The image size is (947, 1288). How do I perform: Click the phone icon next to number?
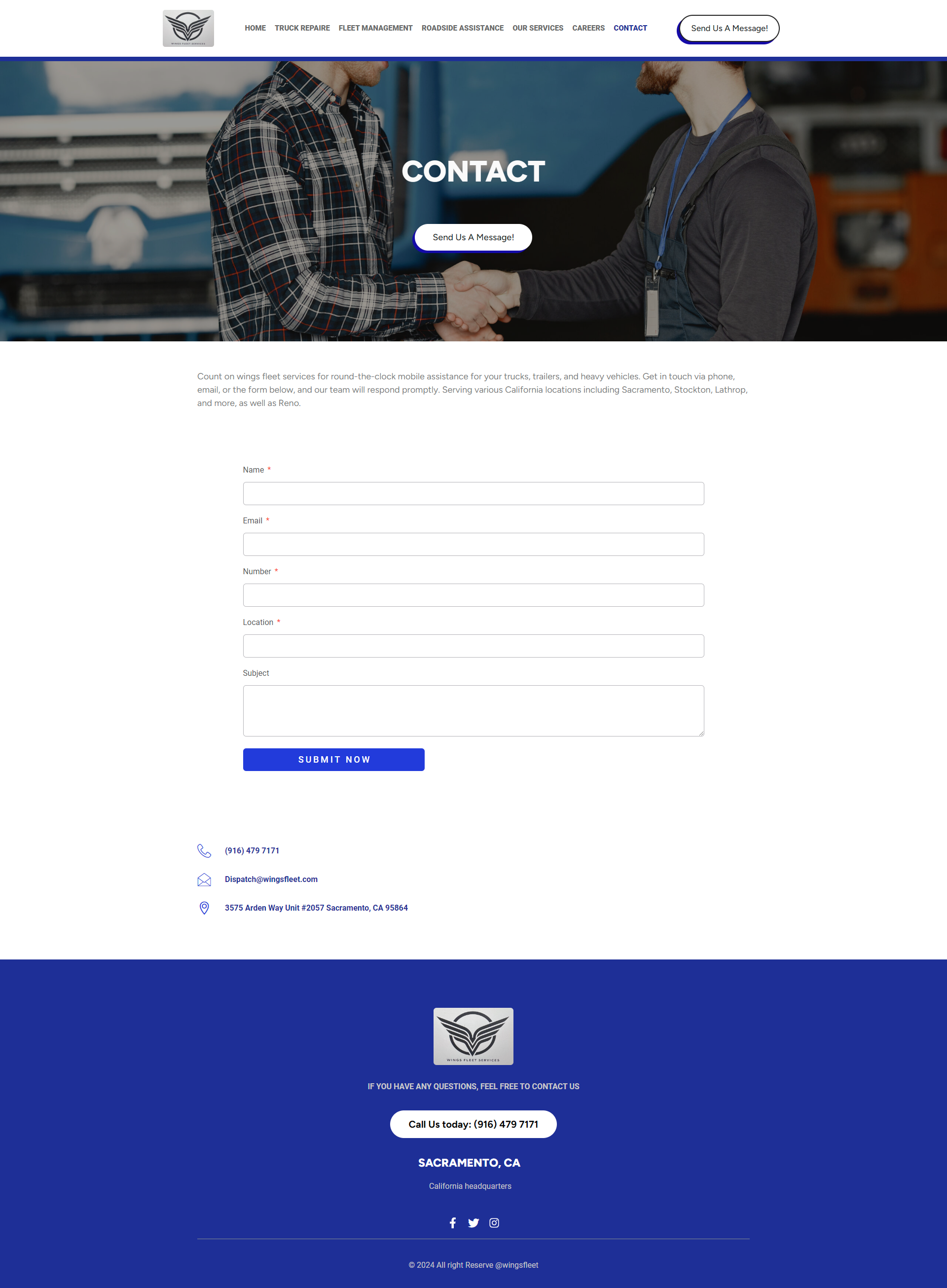204,850
